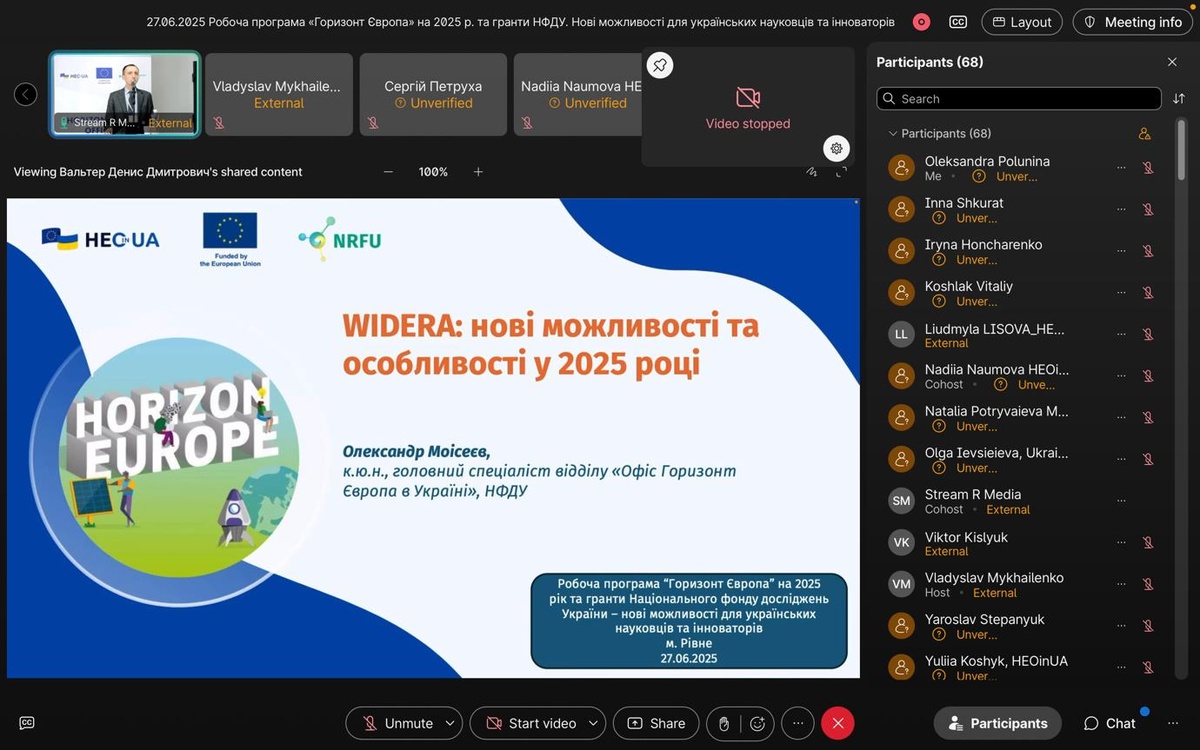Click muted mic icon for Koshlak Vitaliy
This screenshot has height=750, width=1200.
pyautogui.click(x=1148, y=293)
